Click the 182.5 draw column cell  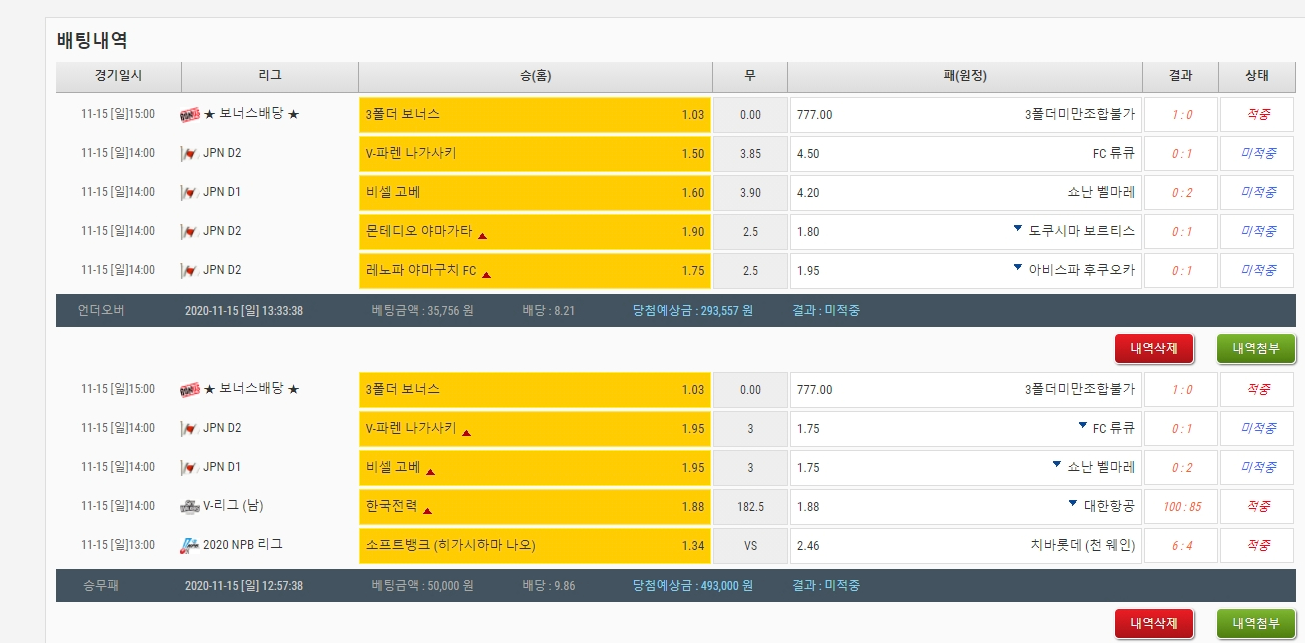pyautogui.click(x=750, y=507)
